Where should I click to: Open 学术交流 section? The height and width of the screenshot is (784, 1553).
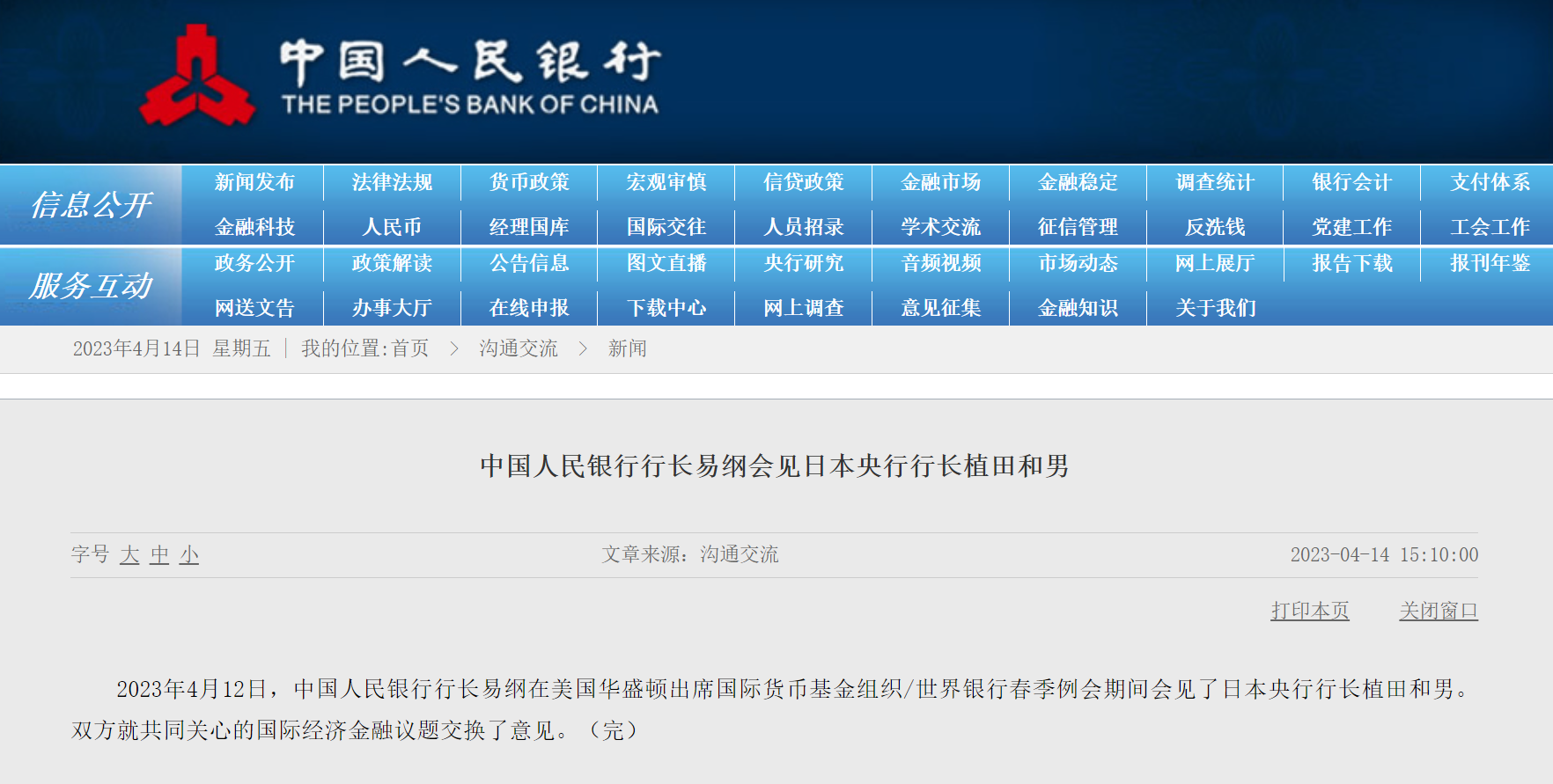tap(941, 227)
